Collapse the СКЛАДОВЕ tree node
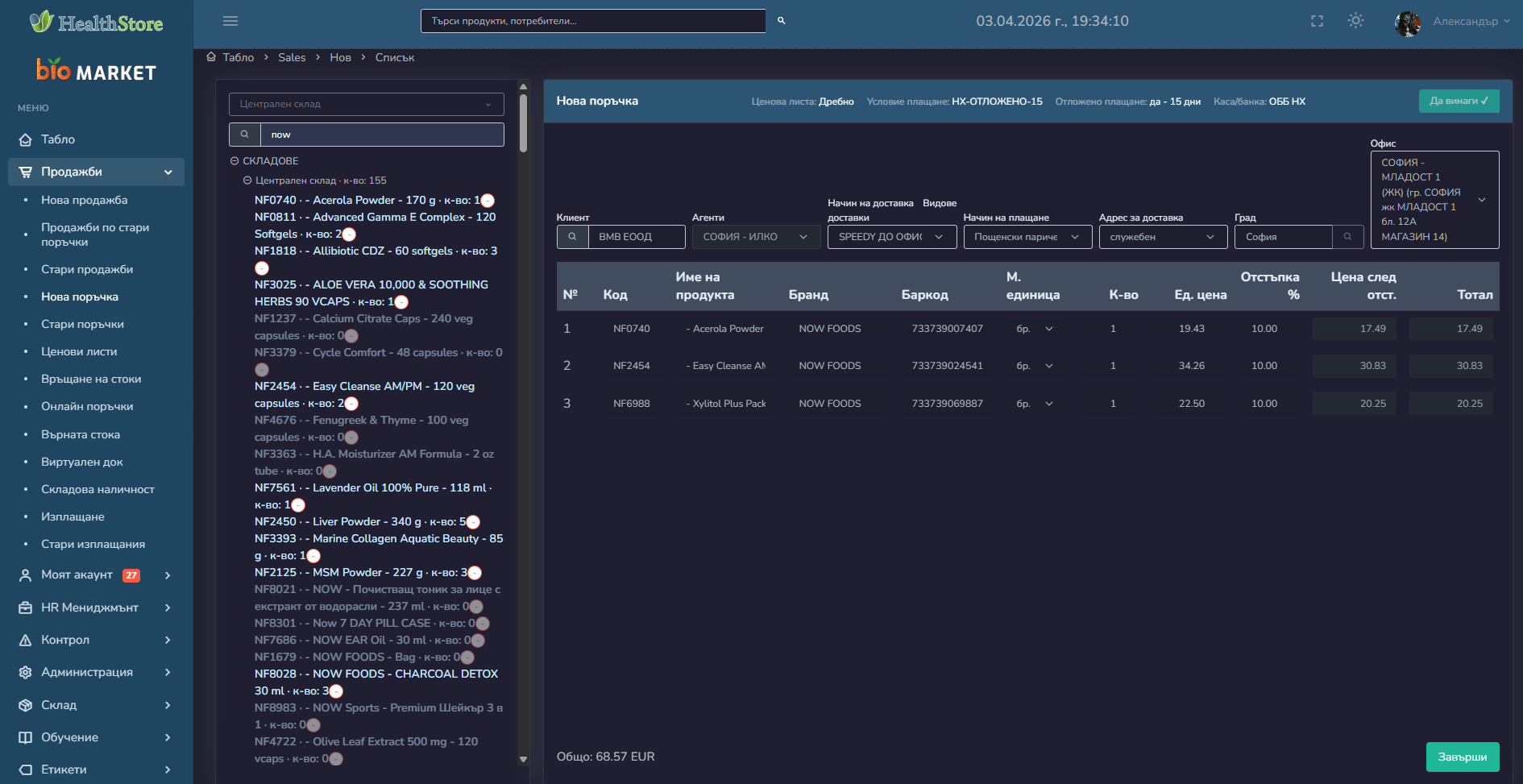Image resolution: width=1523 pixels, height=784 pixels. click(x=234, y=161)
